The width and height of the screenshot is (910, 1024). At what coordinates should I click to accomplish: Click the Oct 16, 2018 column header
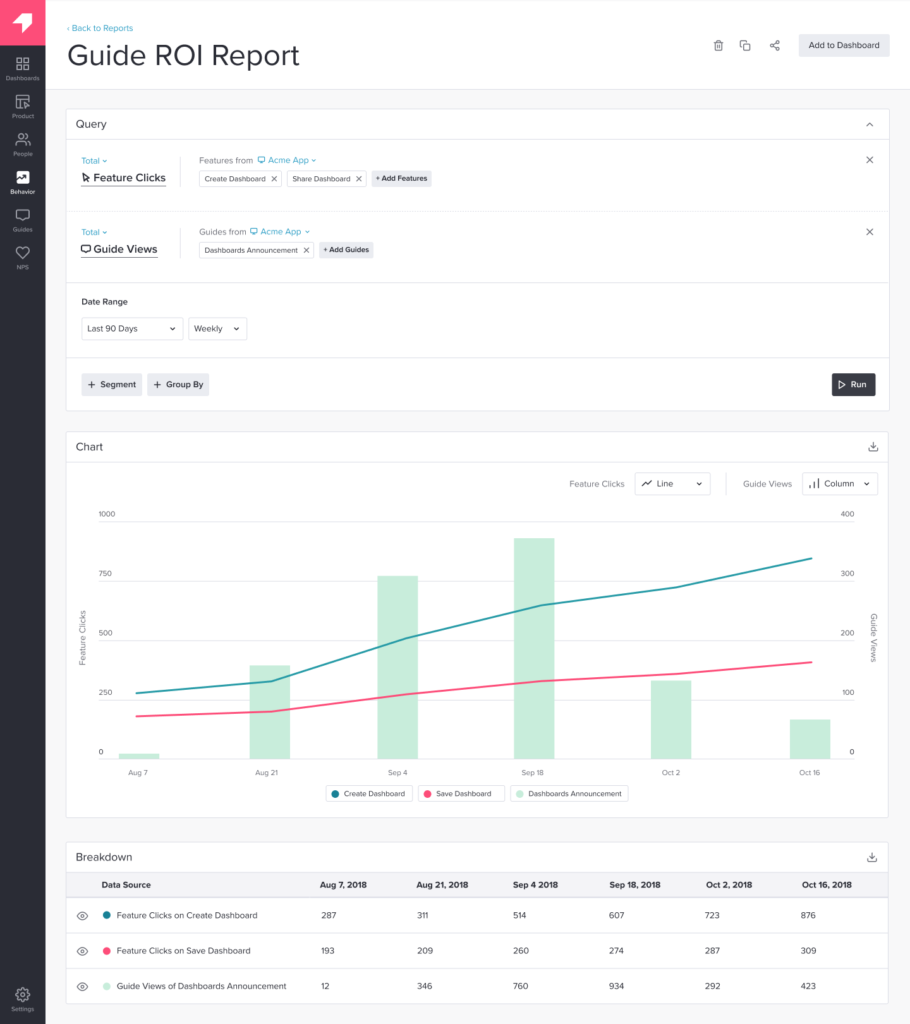coord(826,885)
